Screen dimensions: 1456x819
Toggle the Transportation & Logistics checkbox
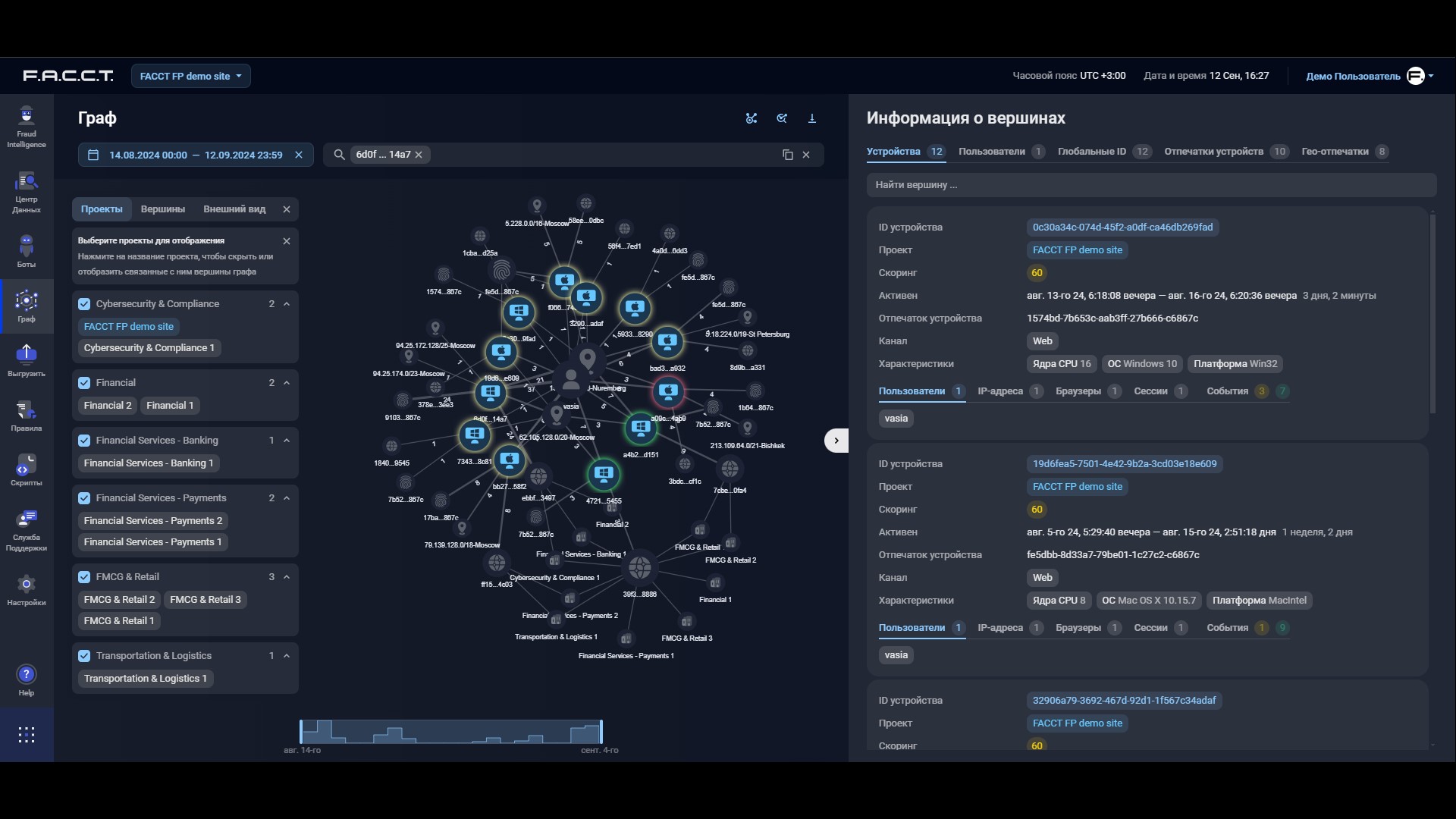click(x=84, y=656)
